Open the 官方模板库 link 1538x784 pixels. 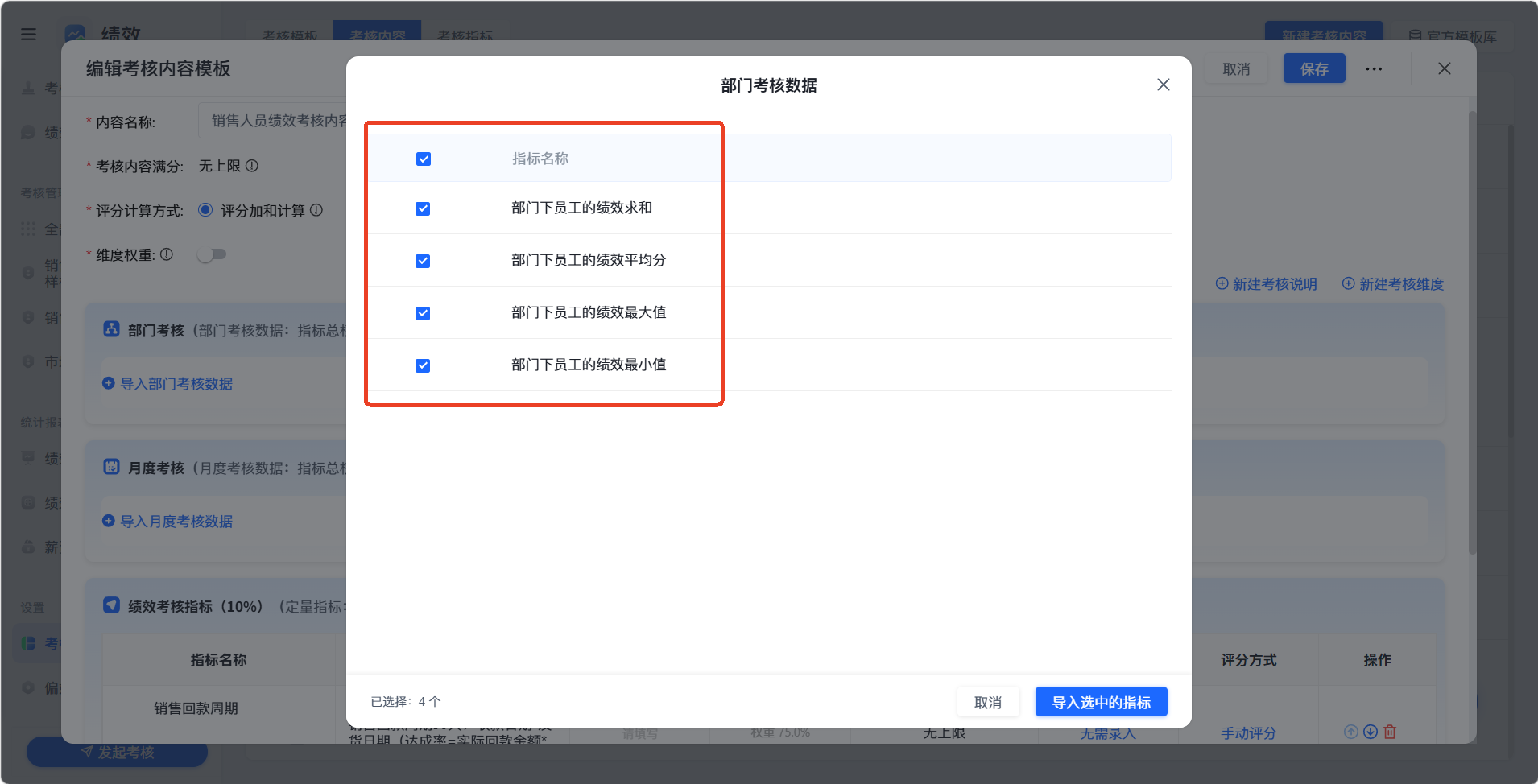[x=1453, y=36]
